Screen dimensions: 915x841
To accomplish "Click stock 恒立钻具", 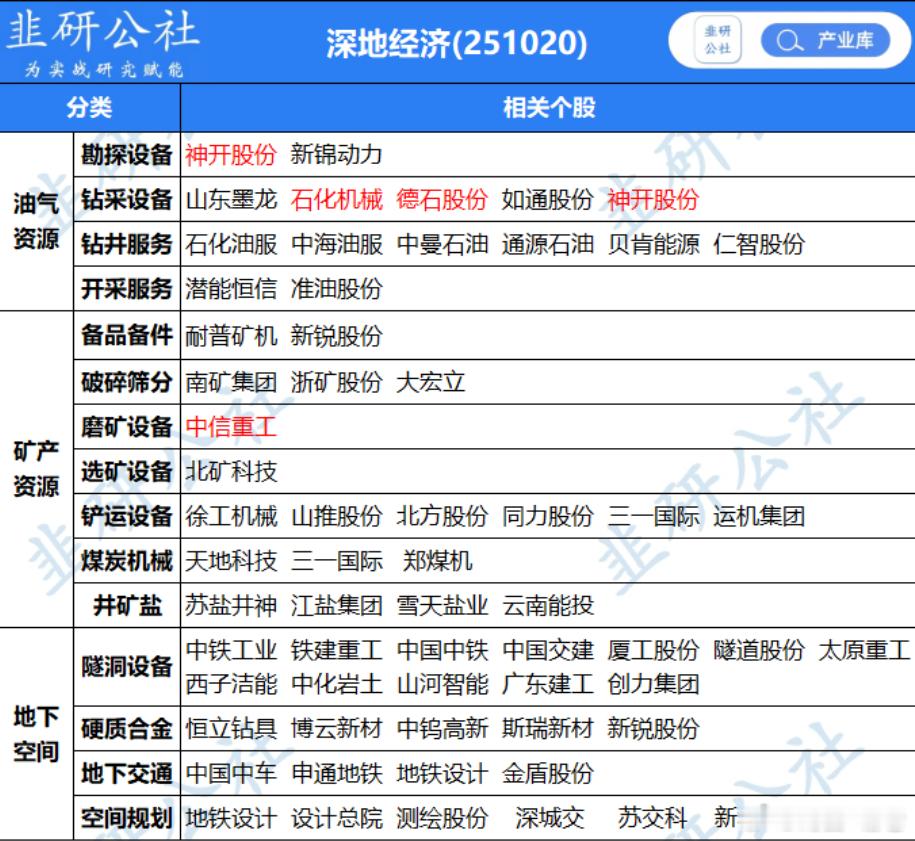I will (231, 729).
